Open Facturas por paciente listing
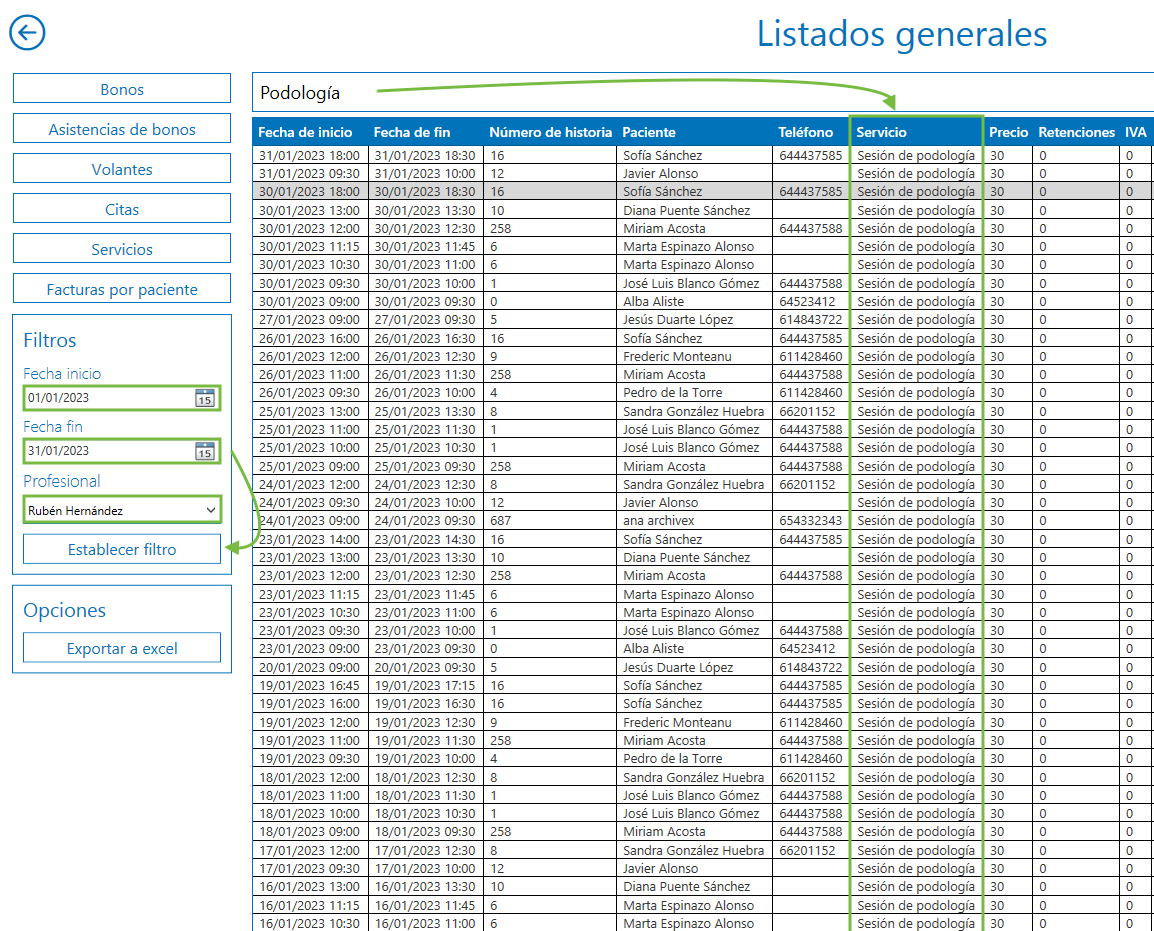The image size is (1154, 931). click(122, 289)
